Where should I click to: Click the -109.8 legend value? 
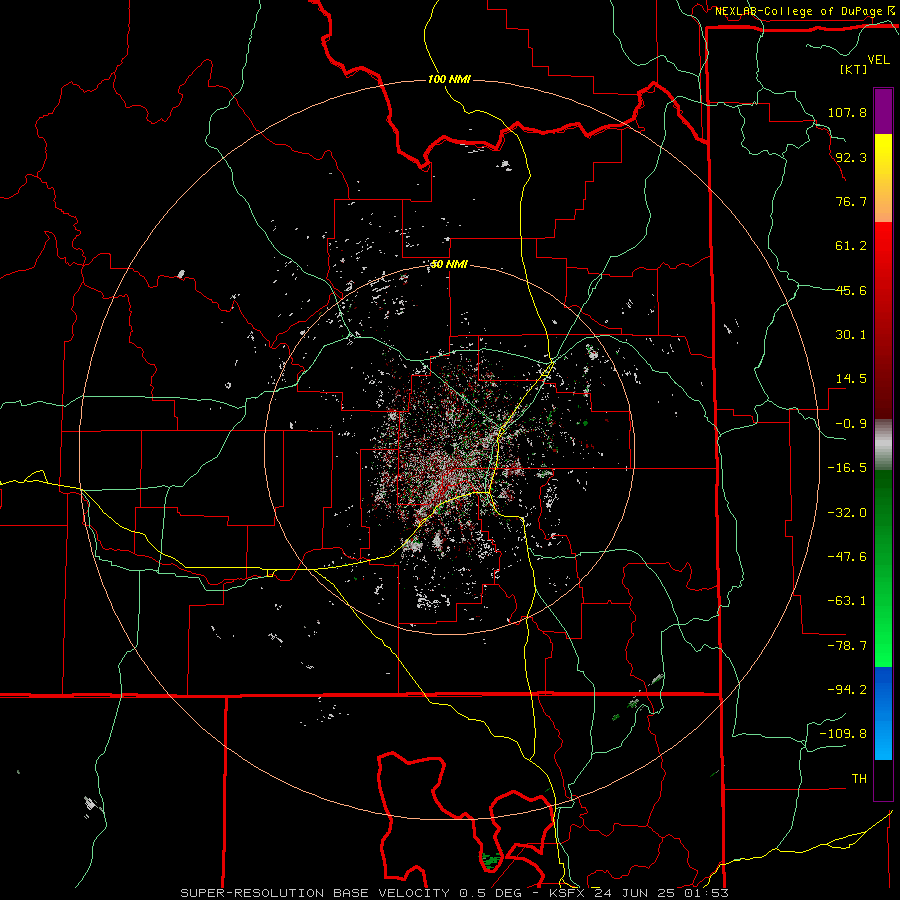click(x=843, y=734)
